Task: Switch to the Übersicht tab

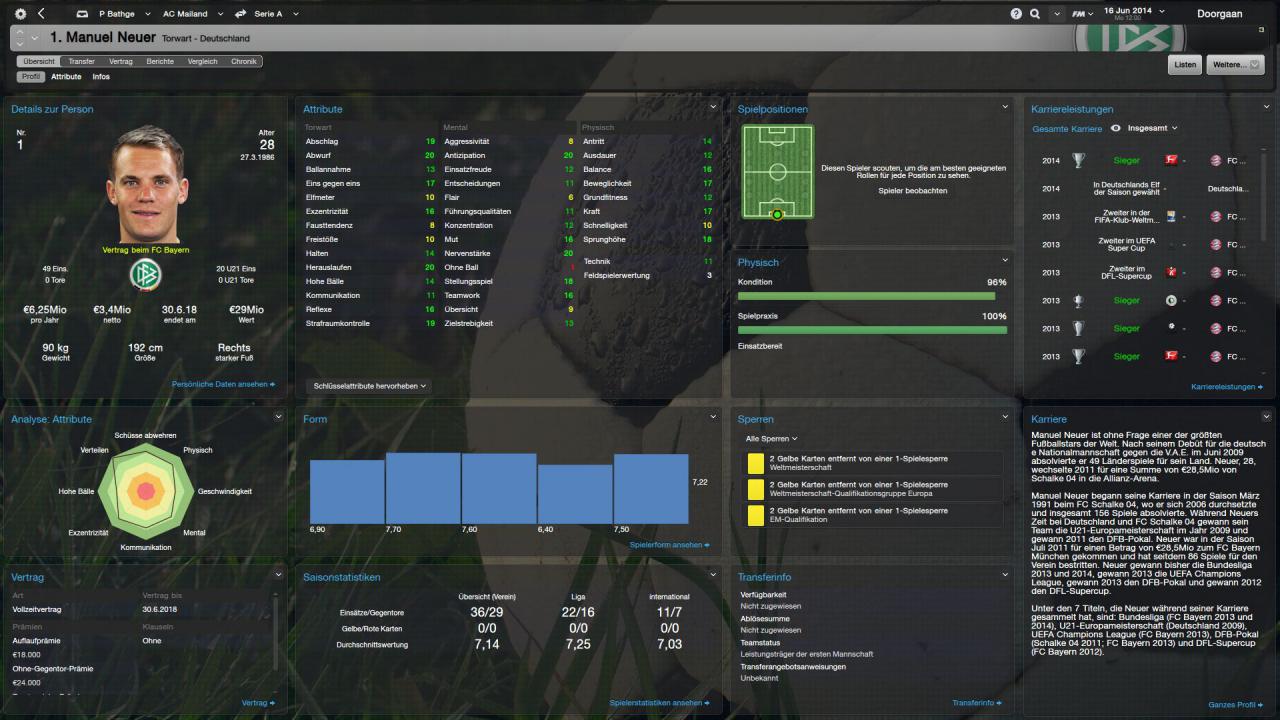Action: 39,61
